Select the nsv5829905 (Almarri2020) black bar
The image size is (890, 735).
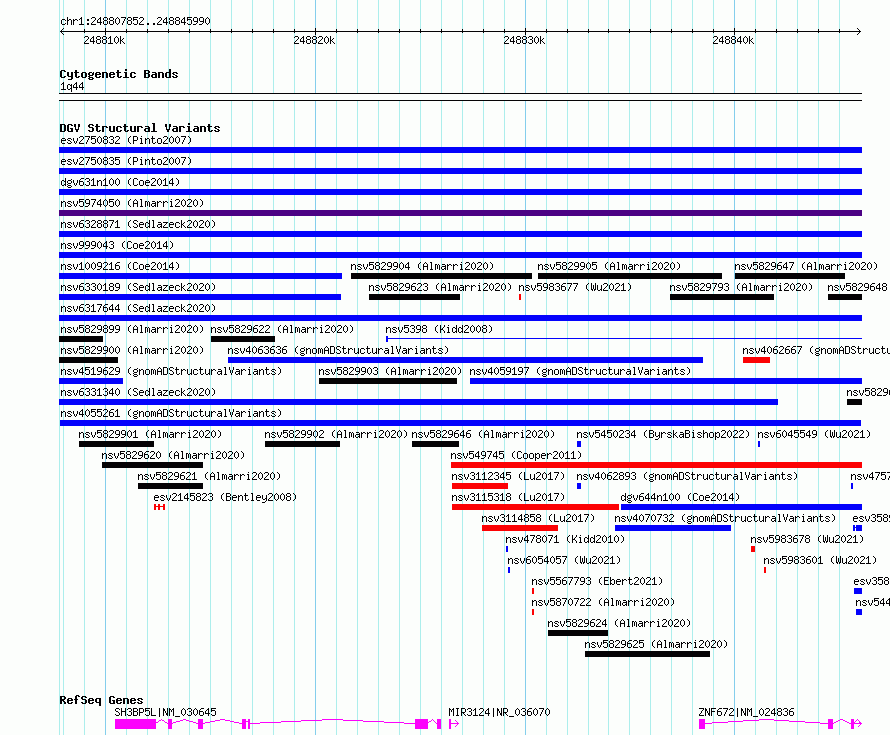[x=630, y=276]
